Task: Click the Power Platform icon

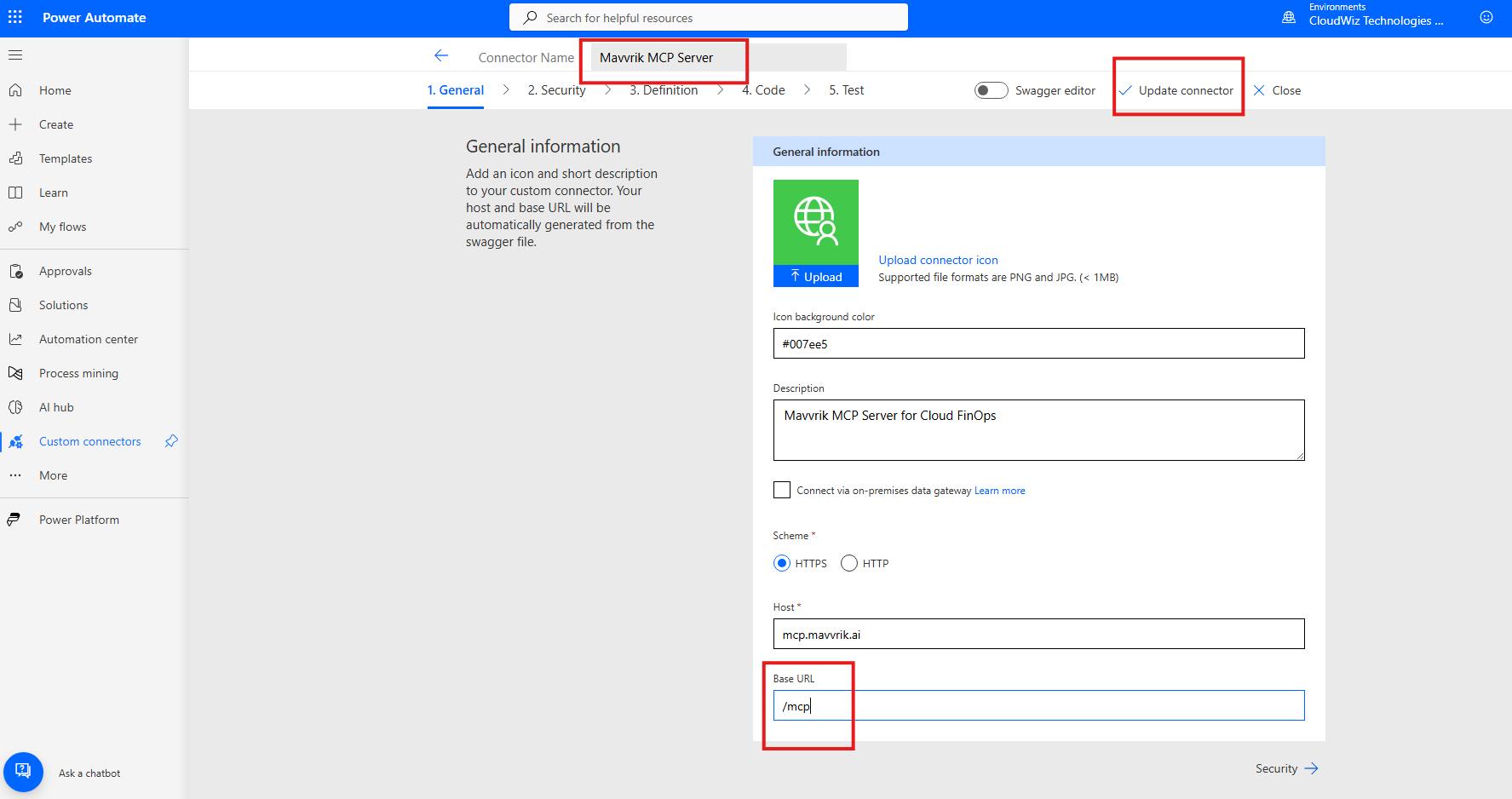Action: point(15,520)
